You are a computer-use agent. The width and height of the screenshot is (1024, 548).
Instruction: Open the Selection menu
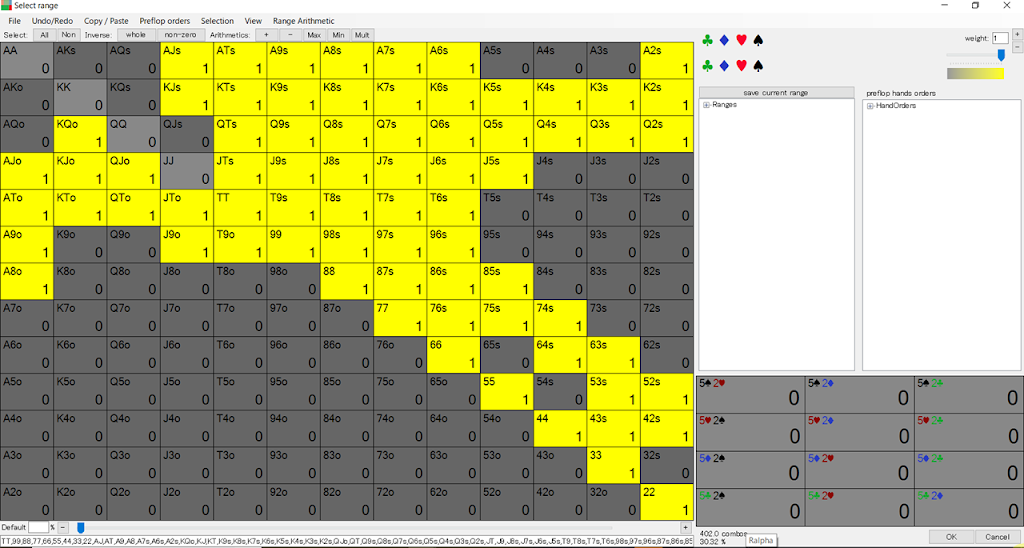[x=217, y=21]
